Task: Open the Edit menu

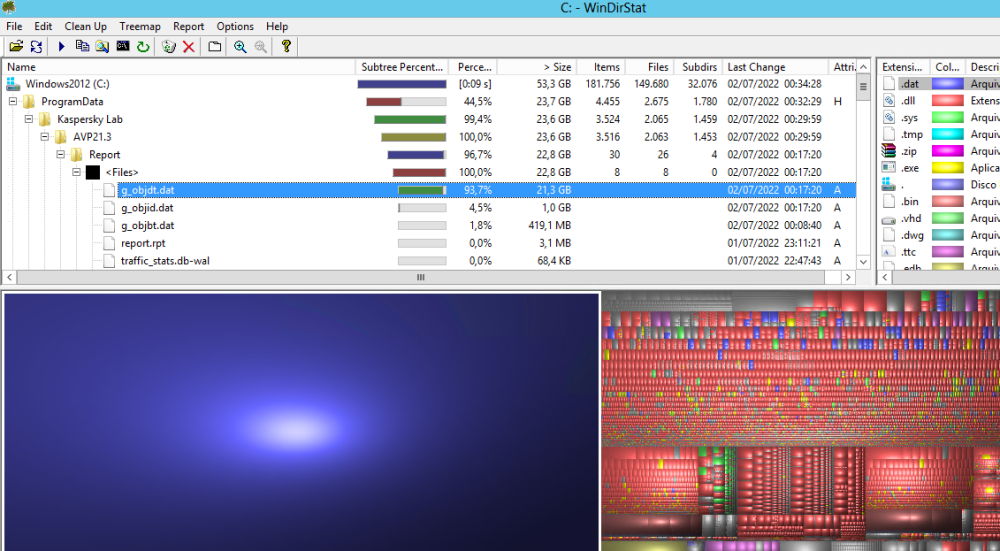Action: point(43,26)
